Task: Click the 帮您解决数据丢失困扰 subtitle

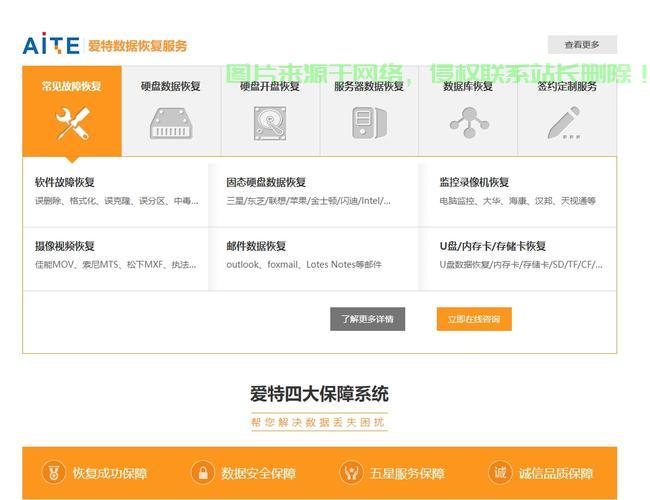Action: click(x=318, y=422)
